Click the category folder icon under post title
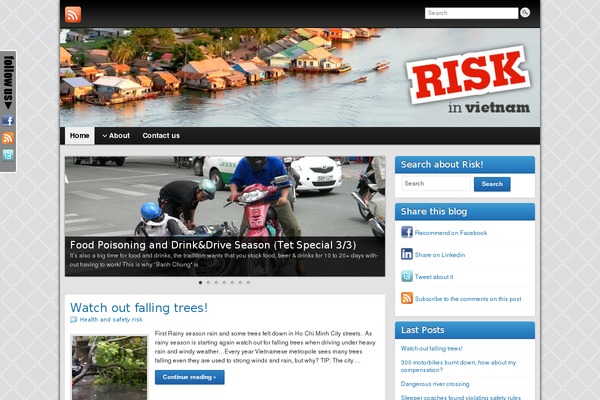Image resolution: width=600 pixels, height=400 pixels. tap(73, 320)
